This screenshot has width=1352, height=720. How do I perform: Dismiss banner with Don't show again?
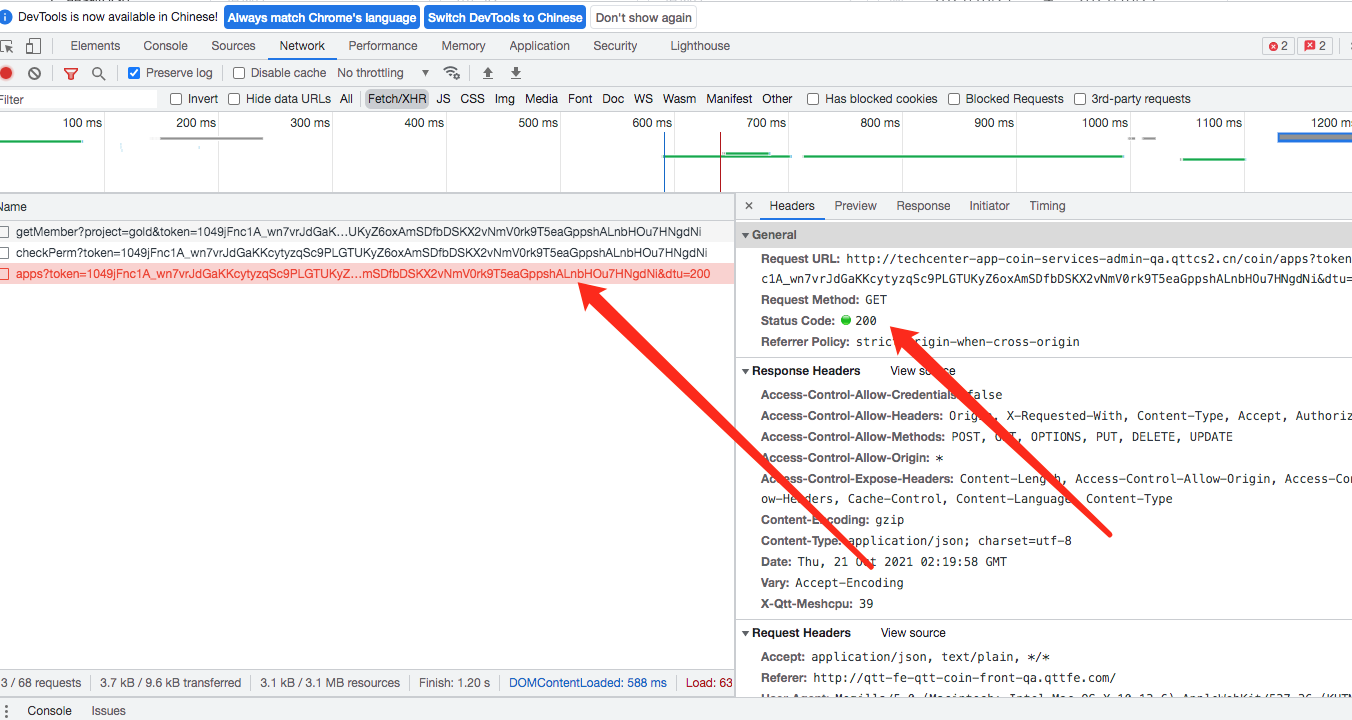coord(644,18)
